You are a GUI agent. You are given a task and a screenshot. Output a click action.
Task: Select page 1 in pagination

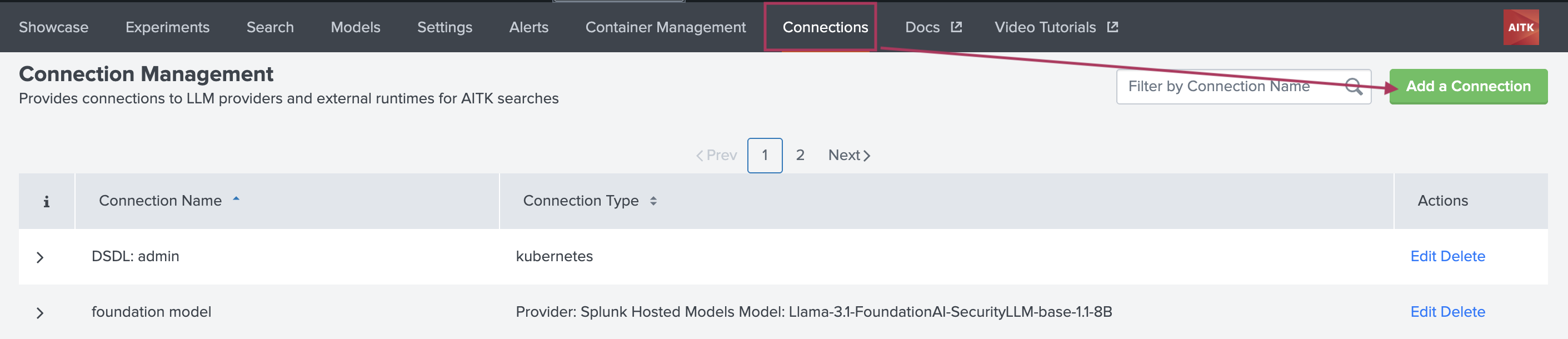765,155
